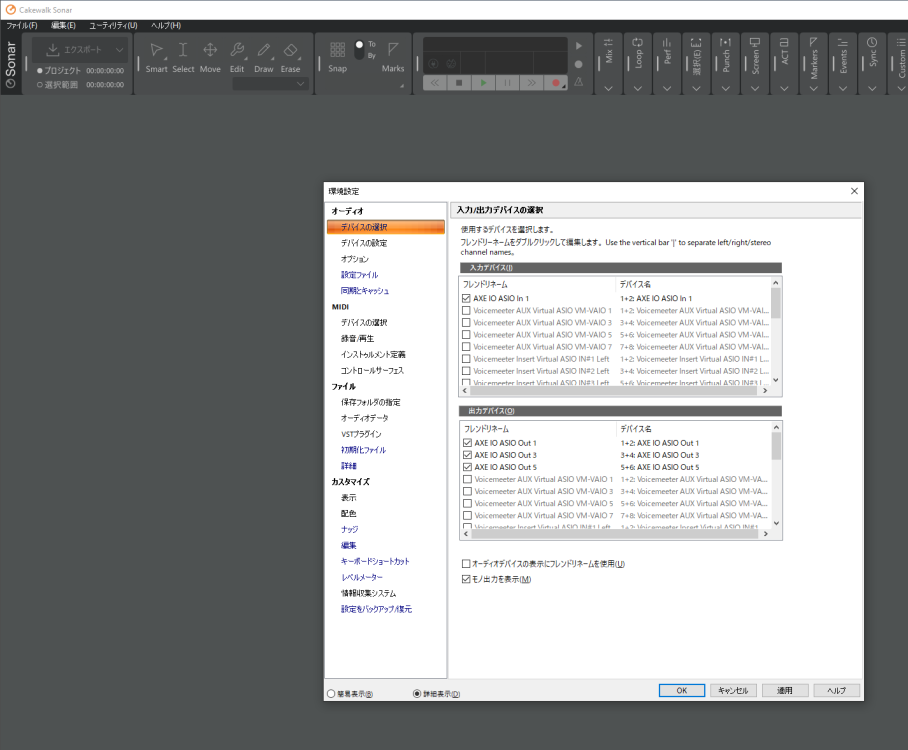This screenshot has width=908, height=750.
Task: Expand the Perf module chevron
Action: pos(667,89)
